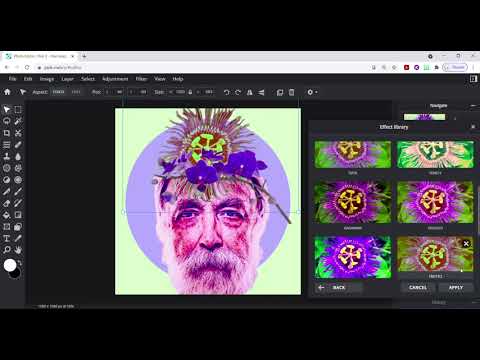Select the Zoom magnifier tool
This screenshot has height=360, width=480.
pyautogui.click(x=6, y=250)
